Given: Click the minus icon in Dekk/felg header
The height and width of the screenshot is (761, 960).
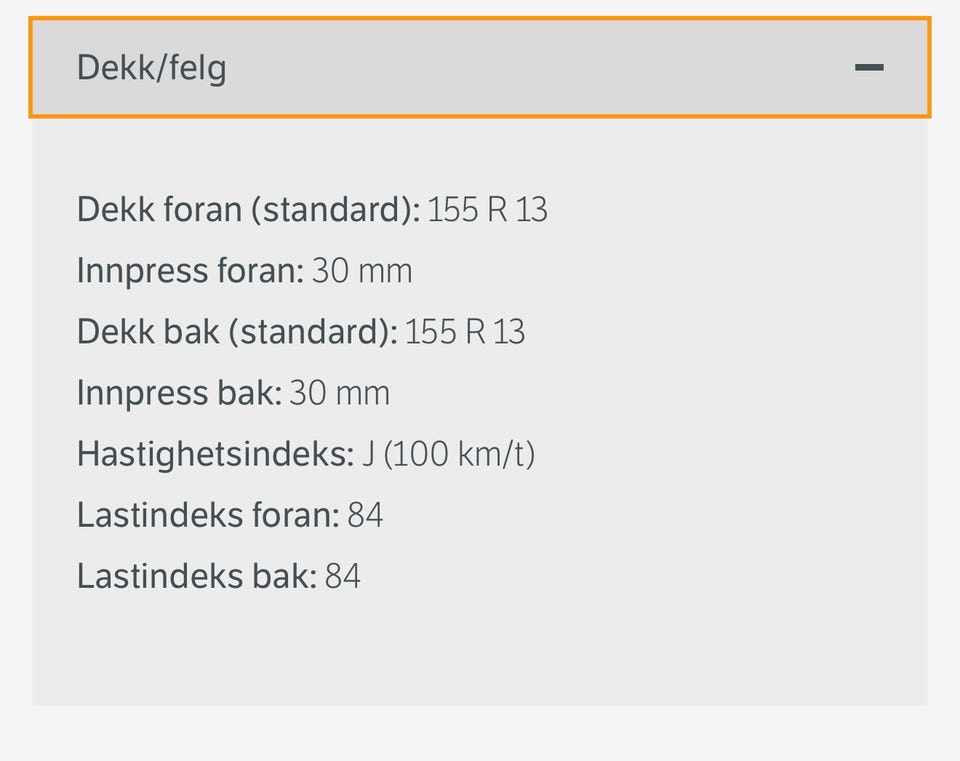Looking at the screenshot, I should (869, 67).
